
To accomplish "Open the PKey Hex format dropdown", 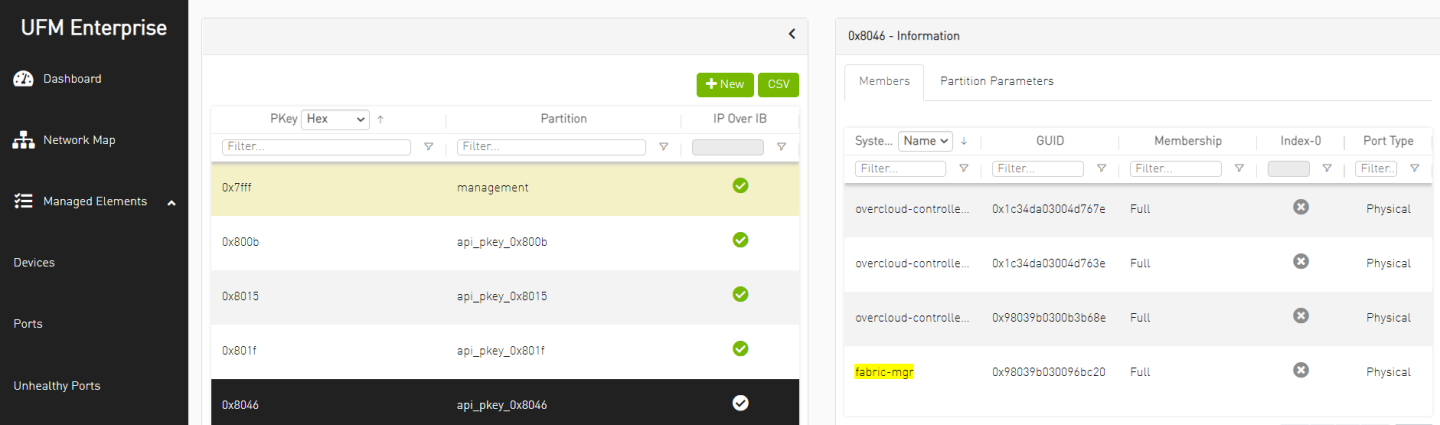I will [335, 119].
